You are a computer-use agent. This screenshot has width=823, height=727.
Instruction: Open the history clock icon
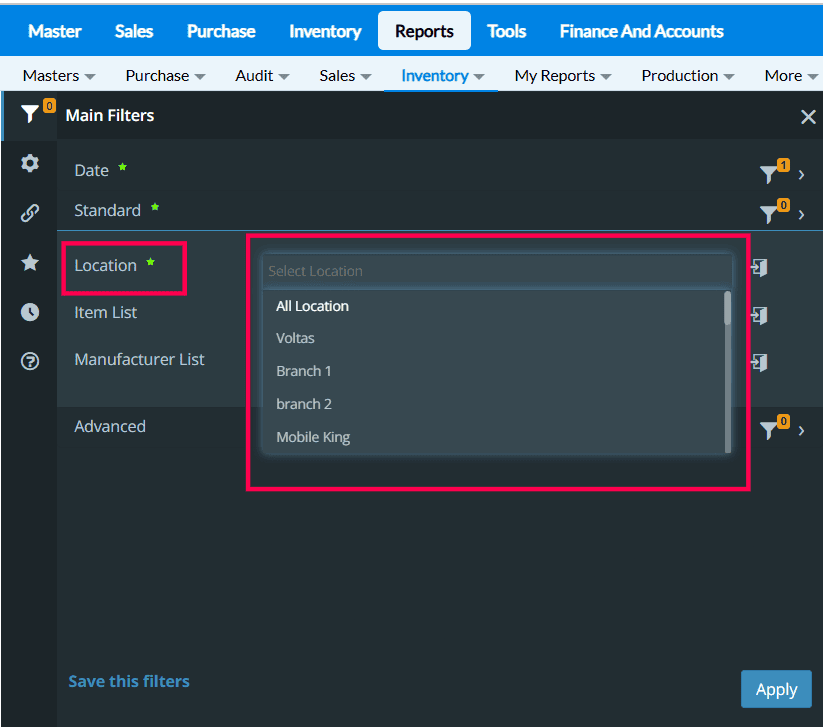(x=30, y=312)
